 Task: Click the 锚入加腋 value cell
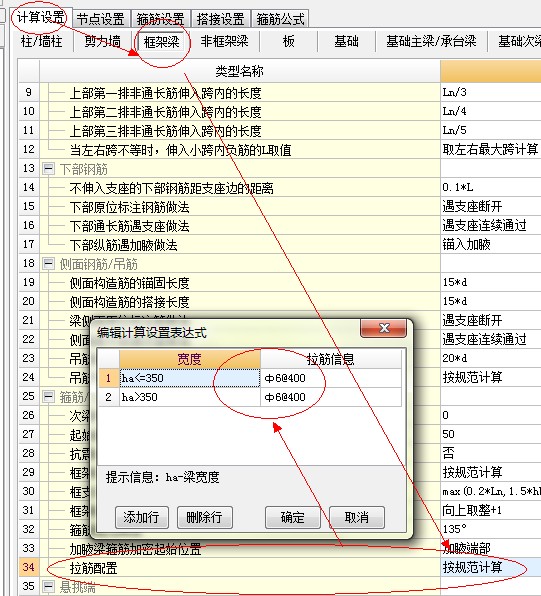[x=491, y=244]
